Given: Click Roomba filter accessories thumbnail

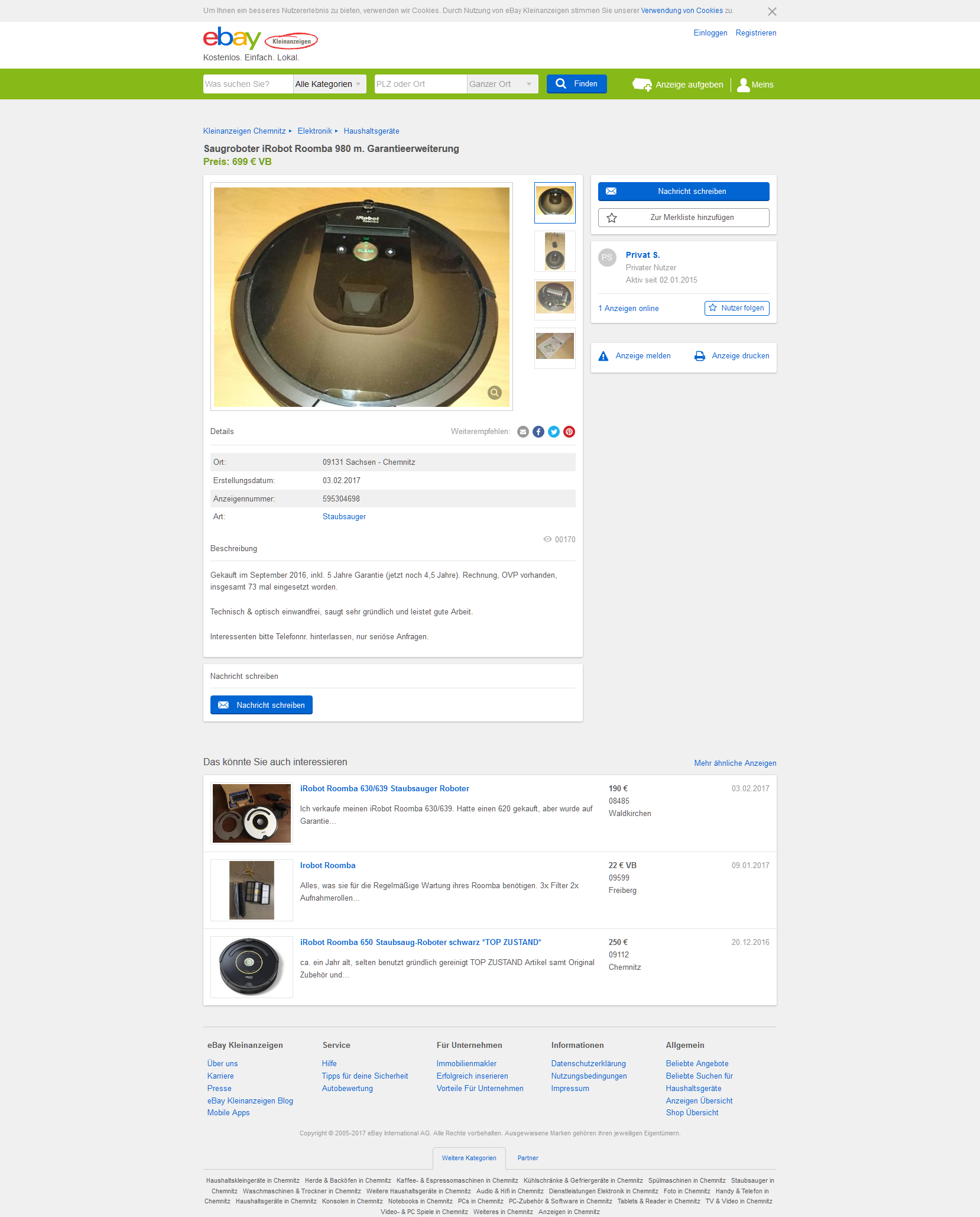Looking at the screenshot, I should pos(252,890).
